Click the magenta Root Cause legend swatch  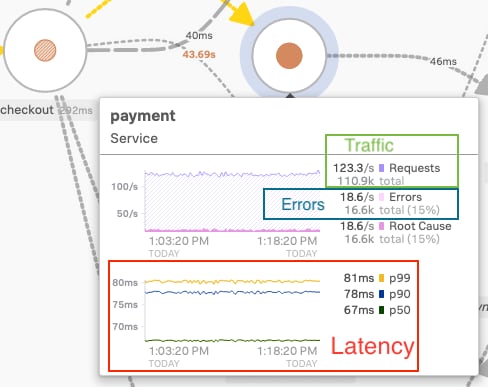coord(382,226)
